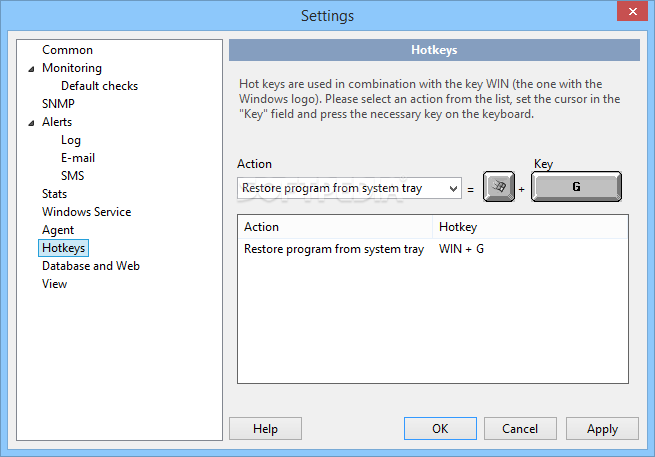Click the Hotkey column header
This screenshot has height=457, width=655.
click(530, 227)
